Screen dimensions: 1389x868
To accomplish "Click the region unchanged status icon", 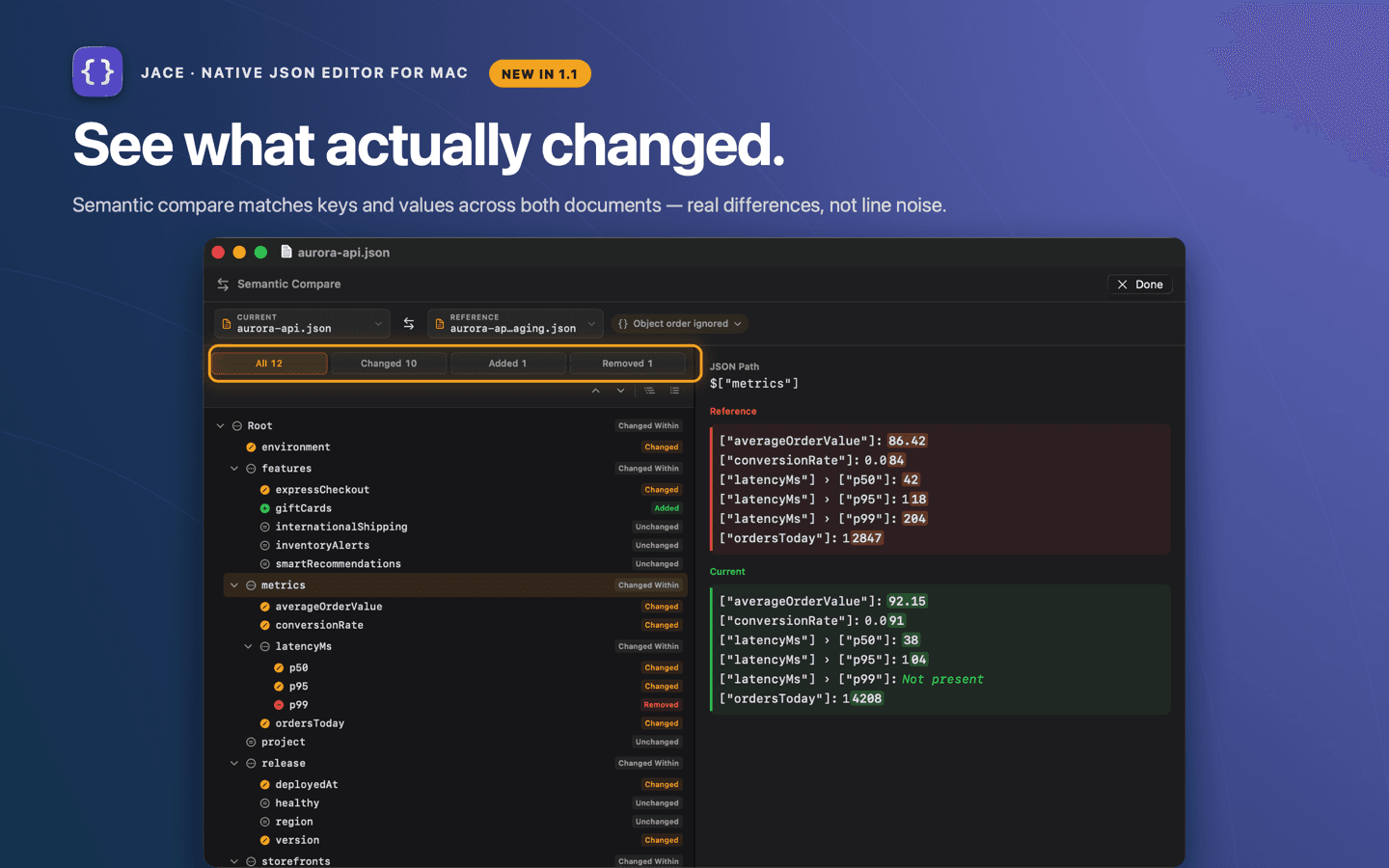I will pyautogui.click(x=264, y=822).
